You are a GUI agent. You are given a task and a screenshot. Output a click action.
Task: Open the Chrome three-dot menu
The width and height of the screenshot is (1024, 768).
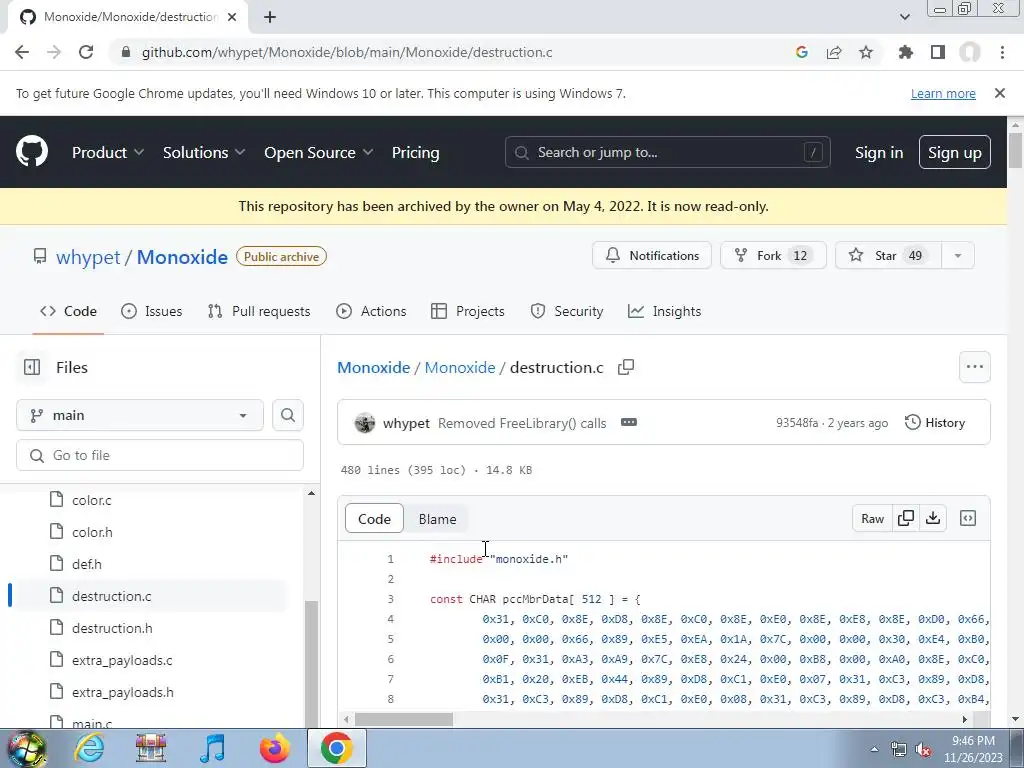1002,52
